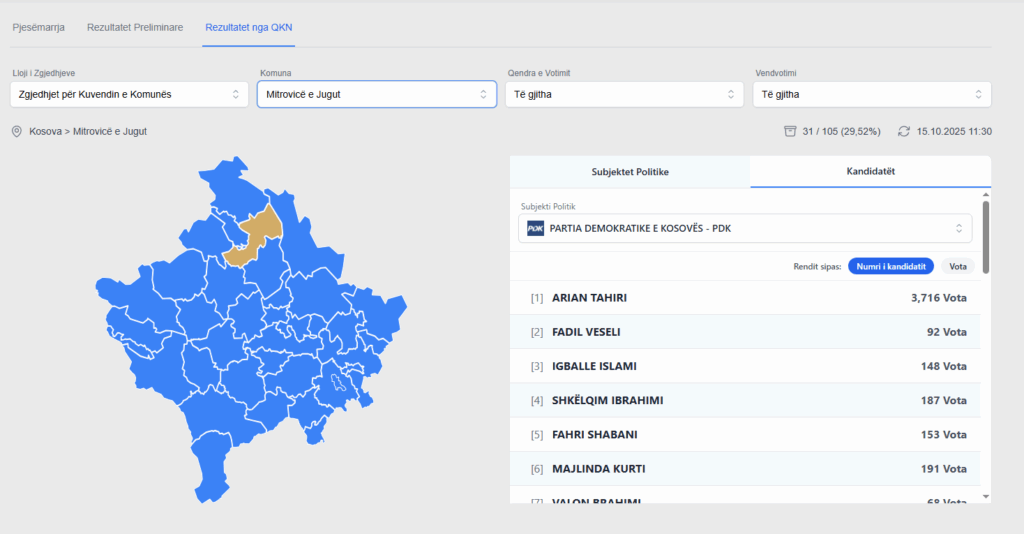Open the Subjekti Politik party selector
The image size is (1024, 534).
[744, 228]
